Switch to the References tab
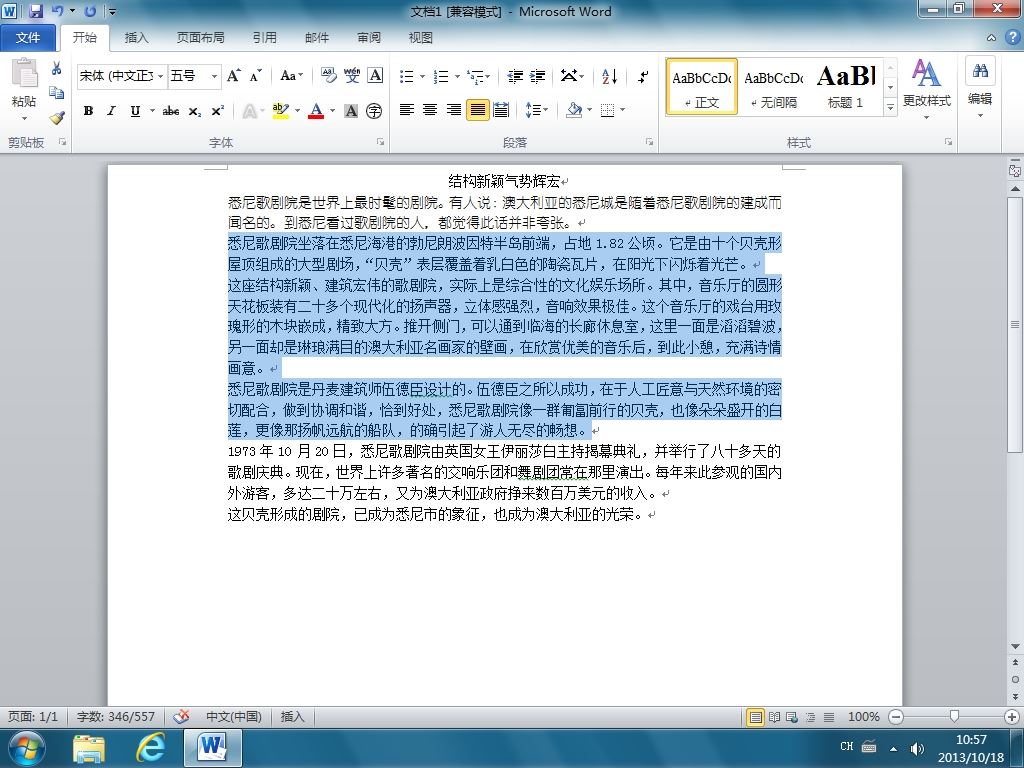The height and width of the screenshot is (768, 1024). [x=264, y=38]
